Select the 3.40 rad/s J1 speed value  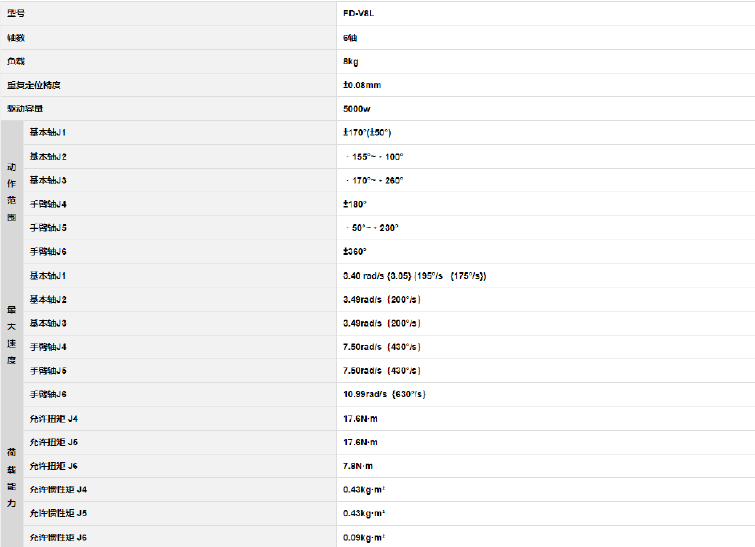coord(414,275)
